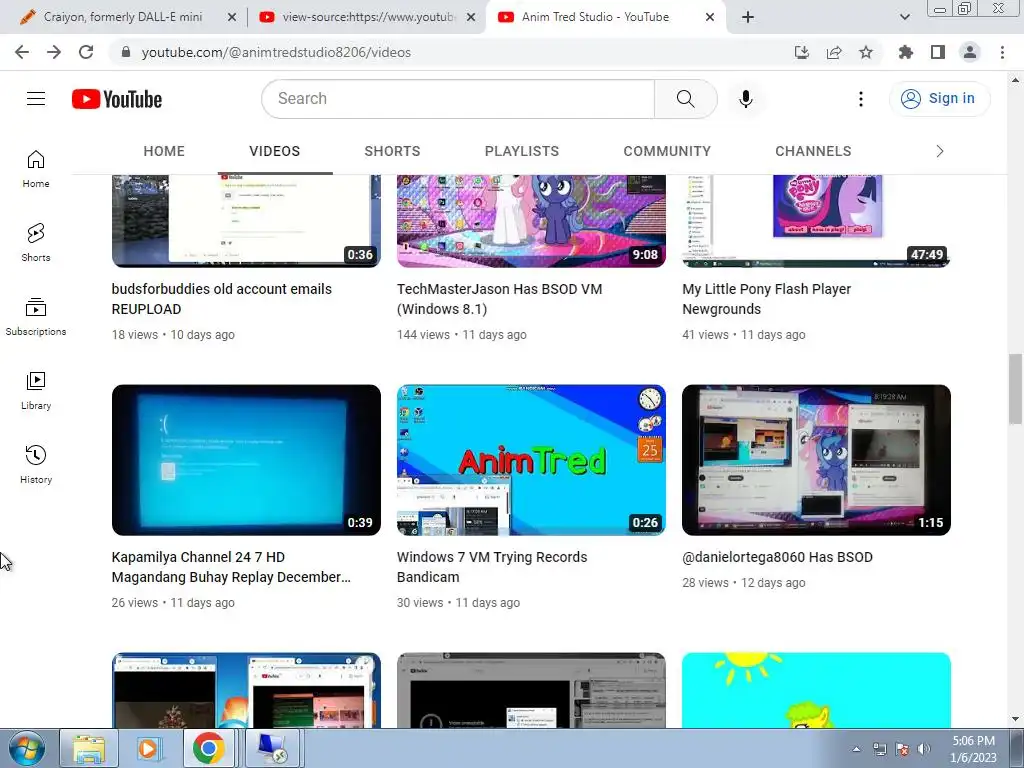Go back in the browser
This screenshot has height=768, width=1024.
tap(22, 52)
